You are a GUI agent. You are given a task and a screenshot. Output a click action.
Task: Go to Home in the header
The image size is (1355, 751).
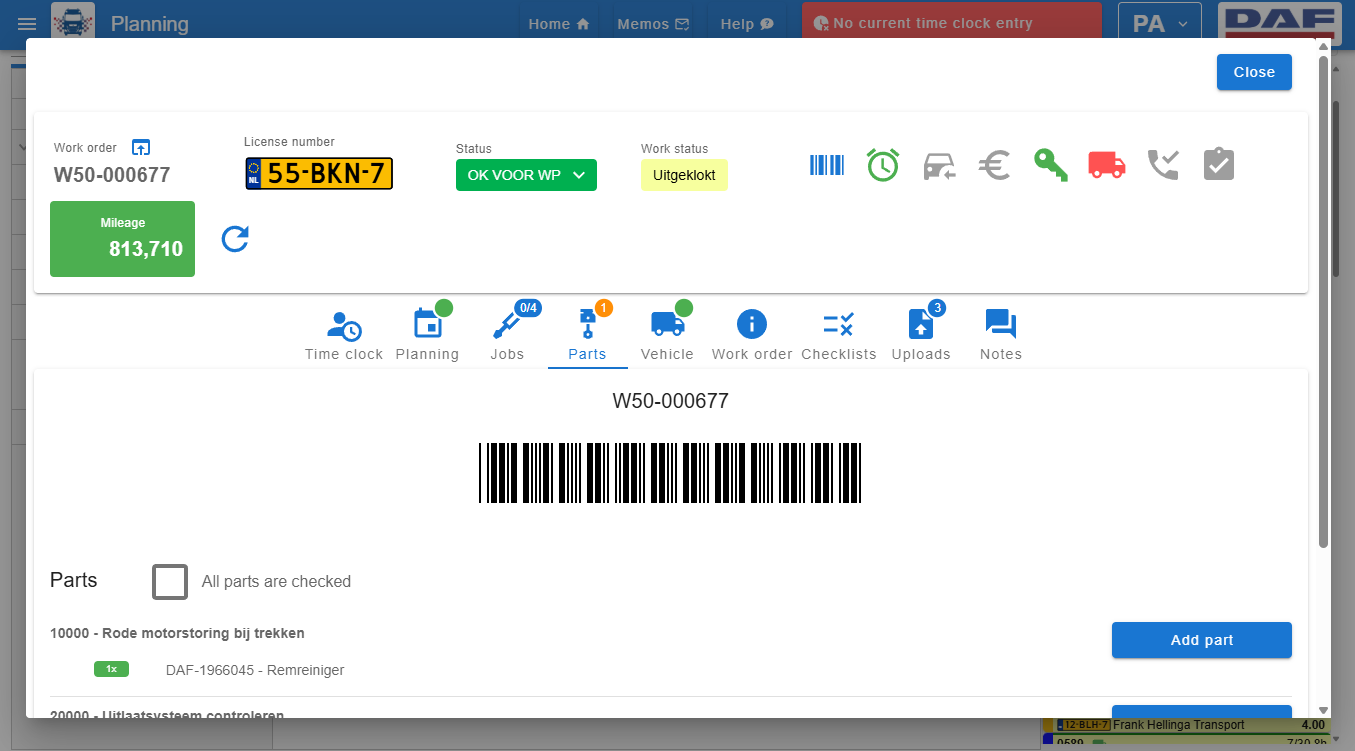click(559, 24)
